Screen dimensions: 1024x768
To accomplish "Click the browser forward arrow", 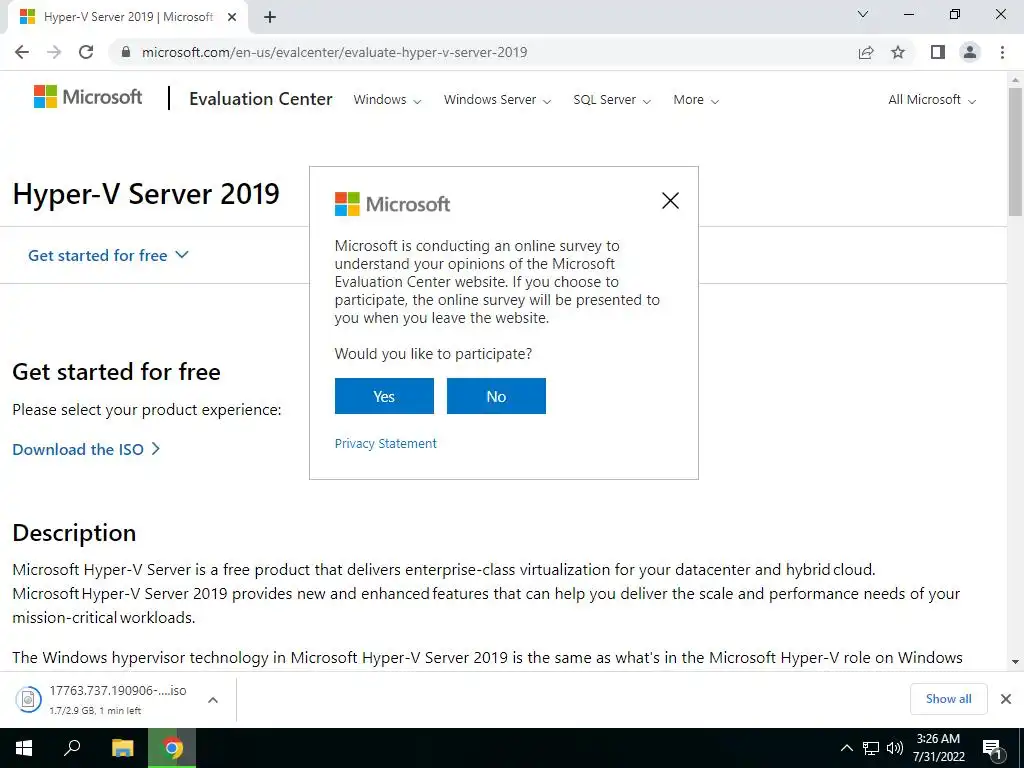I will point(54,52).
